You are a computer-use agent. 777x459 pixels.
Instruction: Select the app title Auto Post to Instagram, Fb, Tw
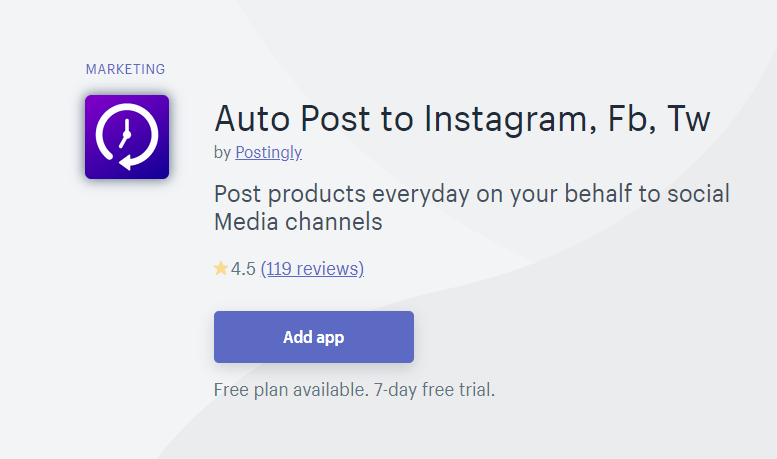[462, 119]
